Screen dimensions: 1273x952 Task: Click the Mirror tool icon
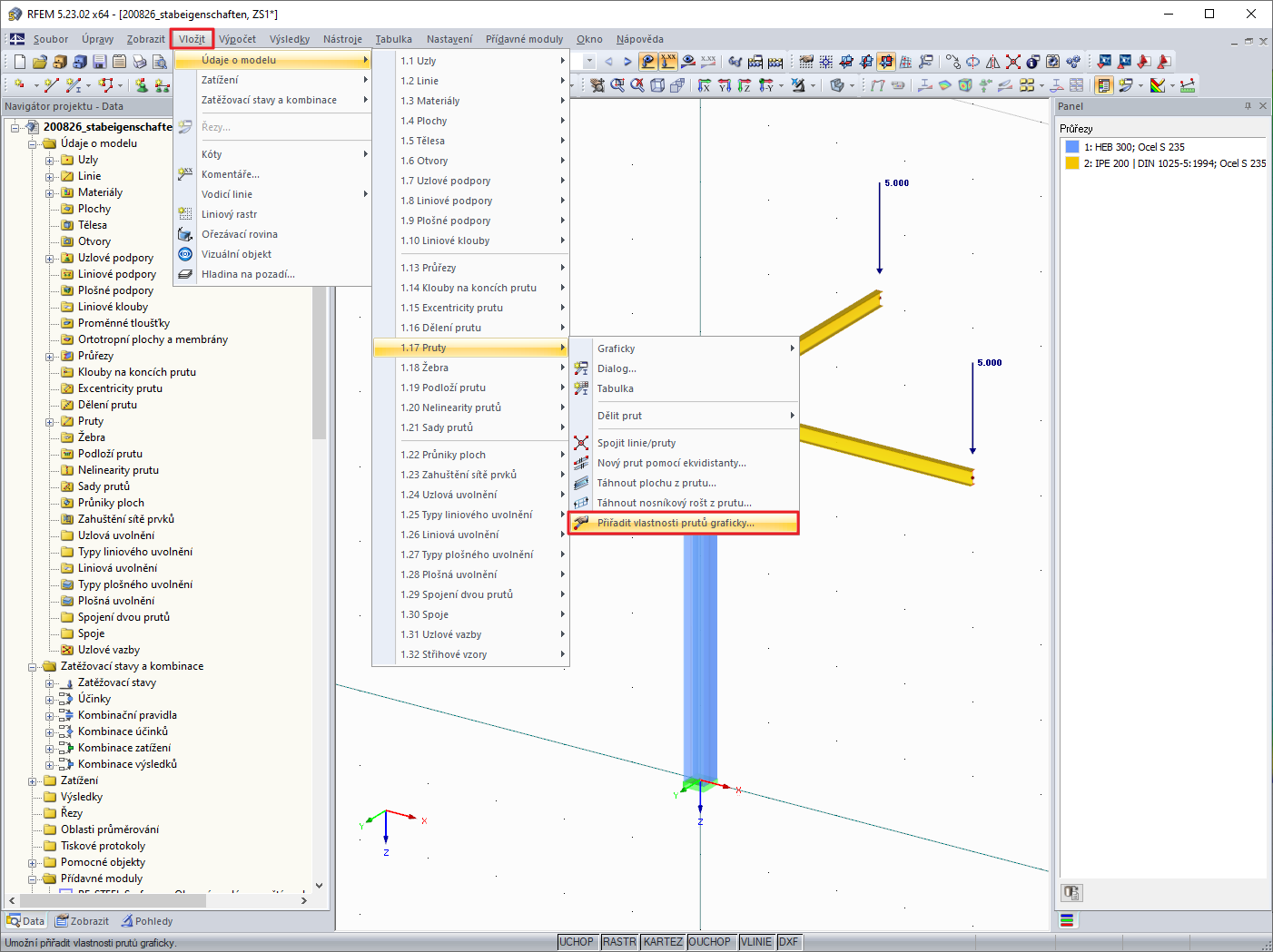(993, 62)
